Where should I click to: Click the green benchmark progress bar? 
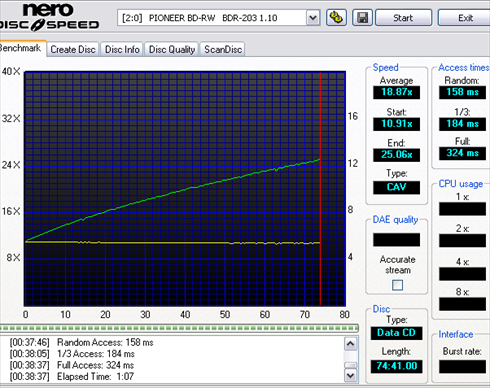pyautogui.click(x=179, y=328)
